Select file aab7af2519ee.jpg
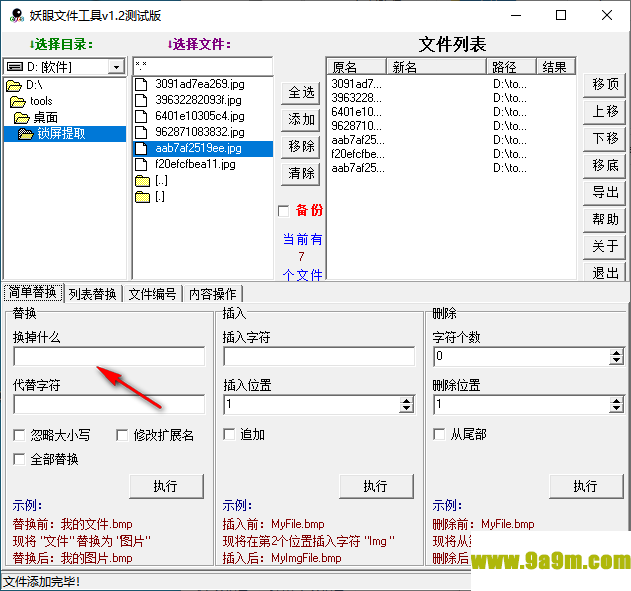631x591 pixels. point(202,148)
